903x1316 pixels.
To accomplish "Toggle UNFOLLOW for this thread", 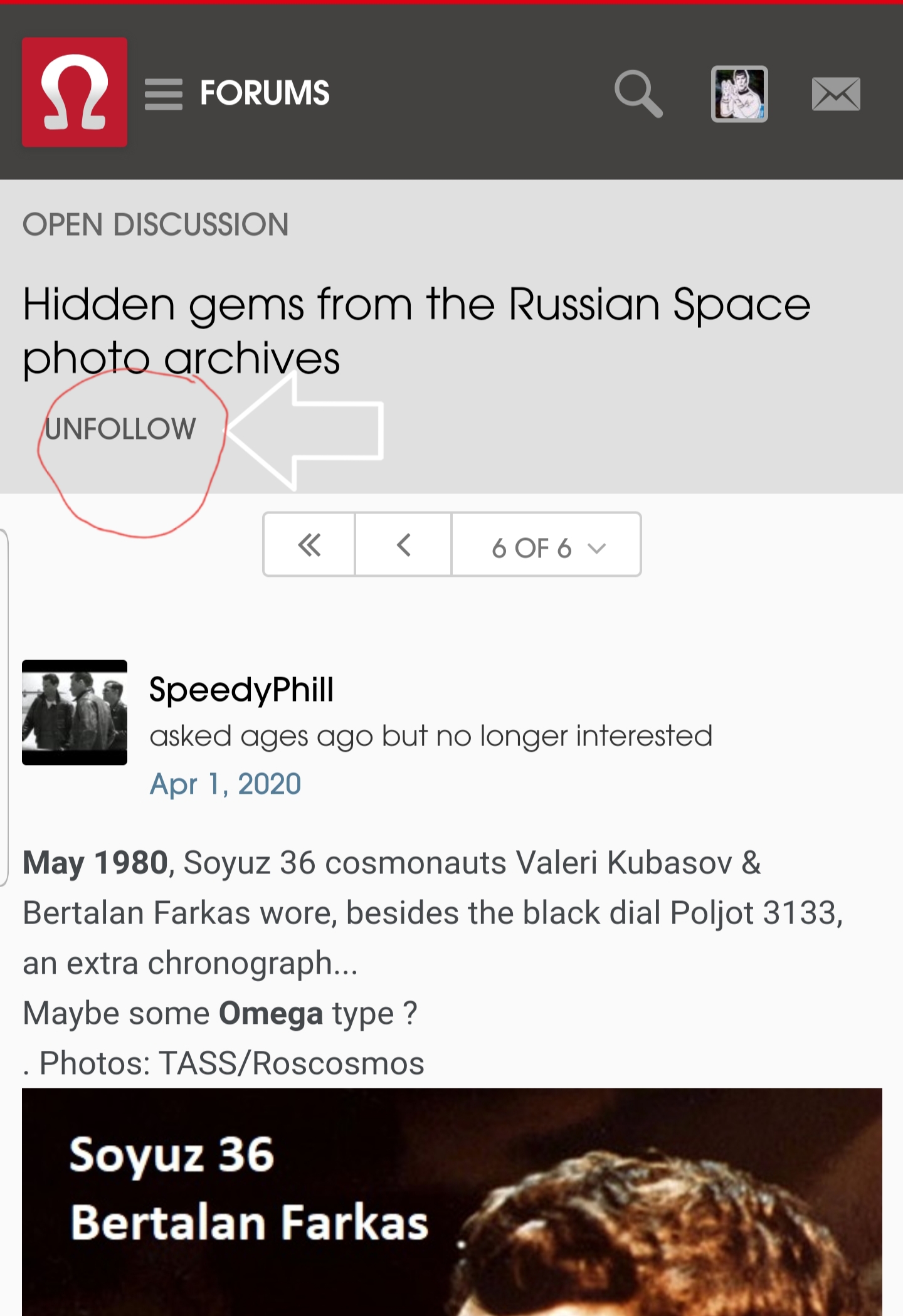I will pos(120,429).
